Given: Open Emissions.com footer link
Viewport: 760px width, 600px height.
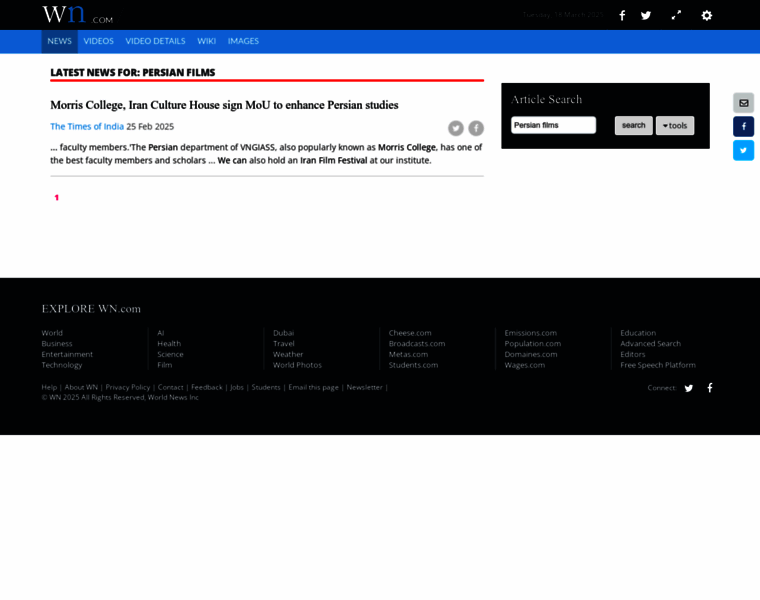Looking at the screenshot, I should tap(531, 333).
